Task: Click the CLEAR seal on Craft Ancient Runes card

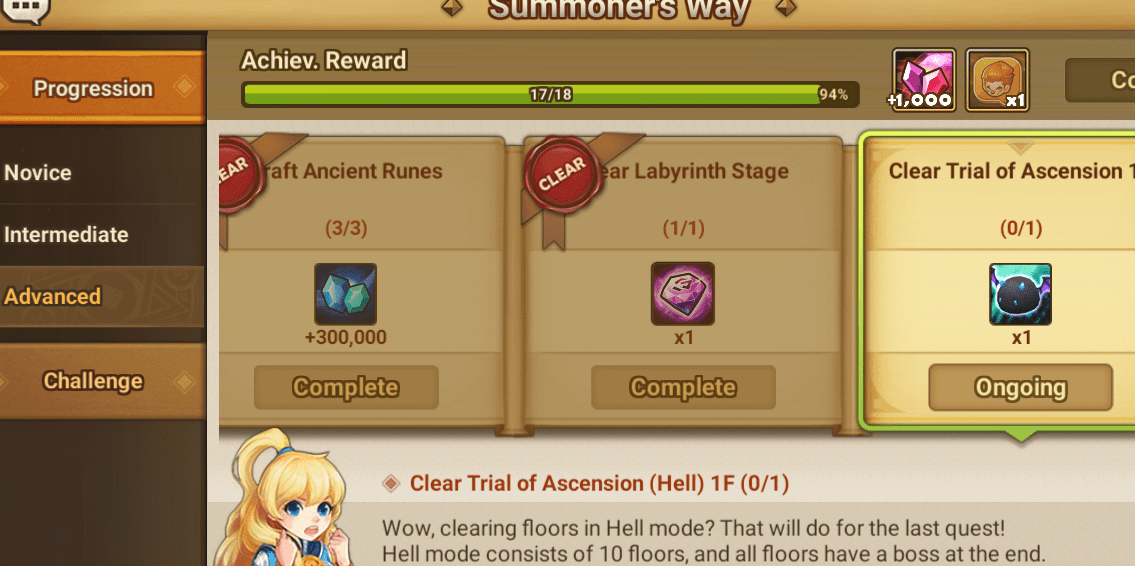Action: (235, 174)
